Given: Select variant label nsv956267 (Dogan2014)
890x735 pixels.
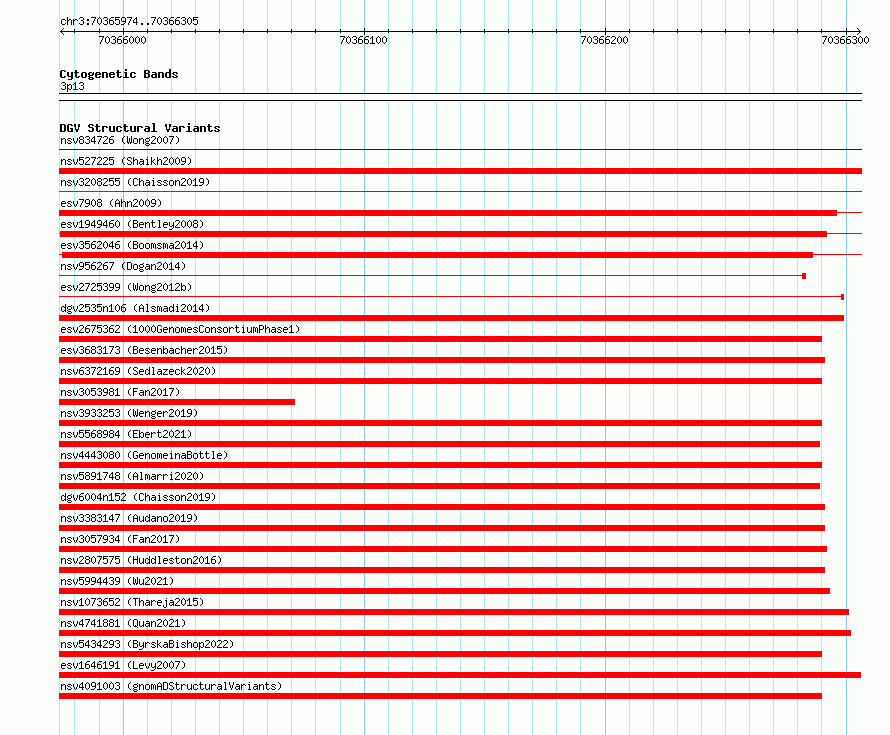Looking at the screenshot, I should [123, 266].
